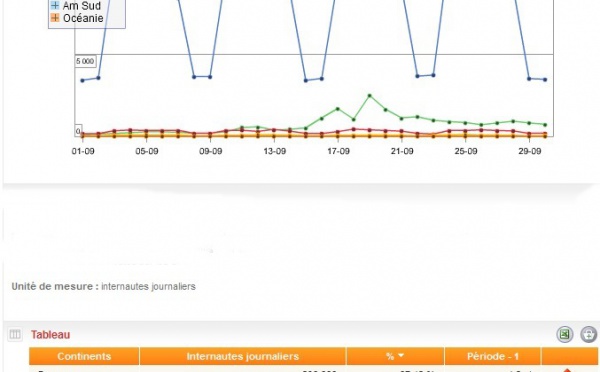
Task: Click the 13-09 date axis label
Action: click(x=274, y=151)
